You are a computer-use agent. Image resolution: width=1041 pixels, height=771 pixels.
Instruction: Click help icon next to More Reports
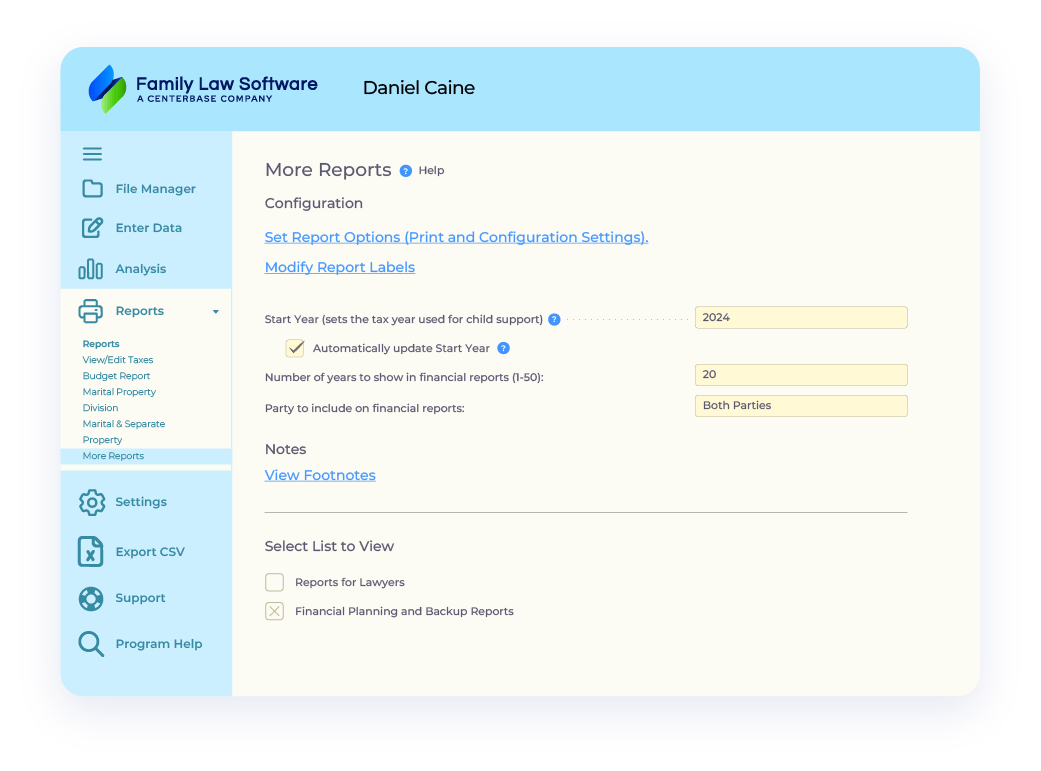click(x=405, y=171)
